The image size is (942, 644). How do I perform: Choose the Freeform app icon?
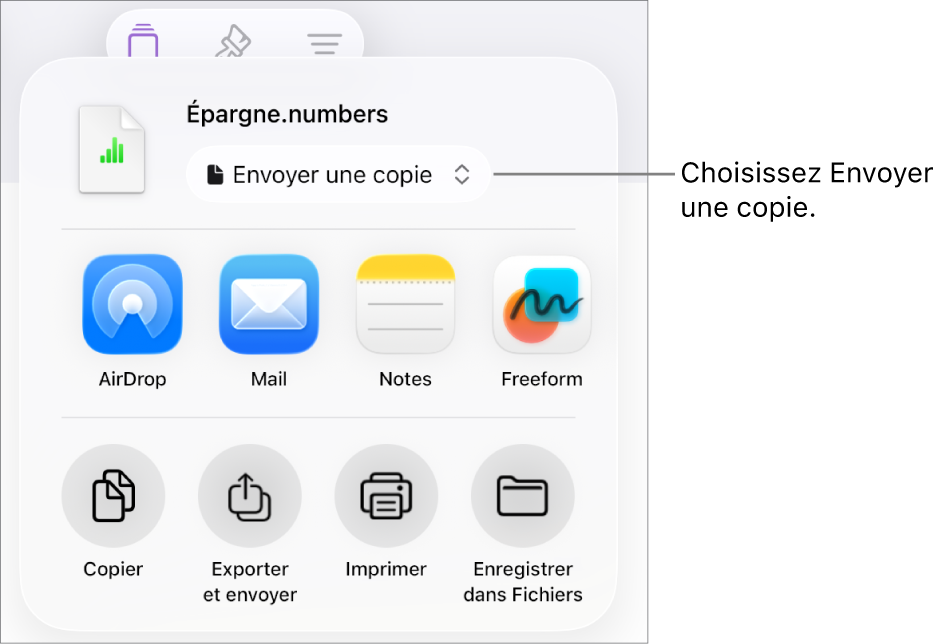(x=542, y=304)
